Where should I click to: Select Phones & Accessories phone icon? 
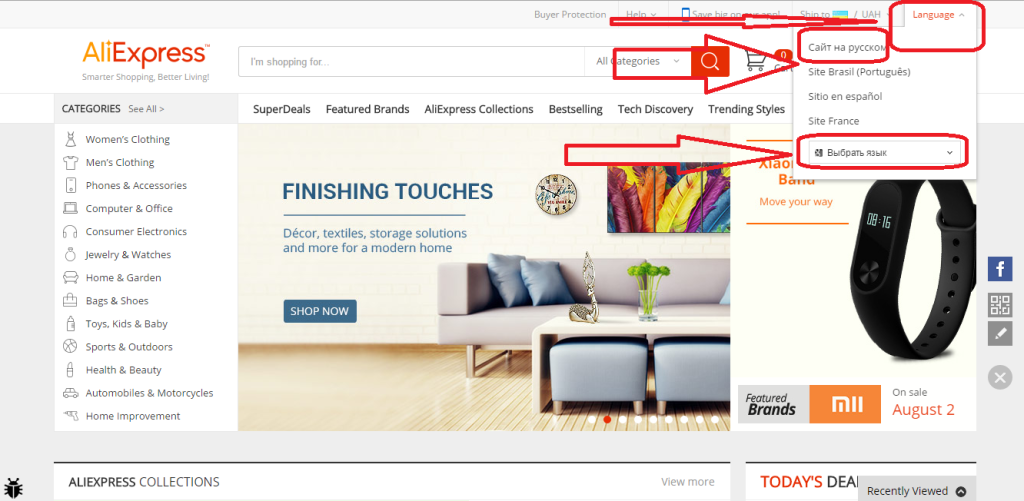70,186
